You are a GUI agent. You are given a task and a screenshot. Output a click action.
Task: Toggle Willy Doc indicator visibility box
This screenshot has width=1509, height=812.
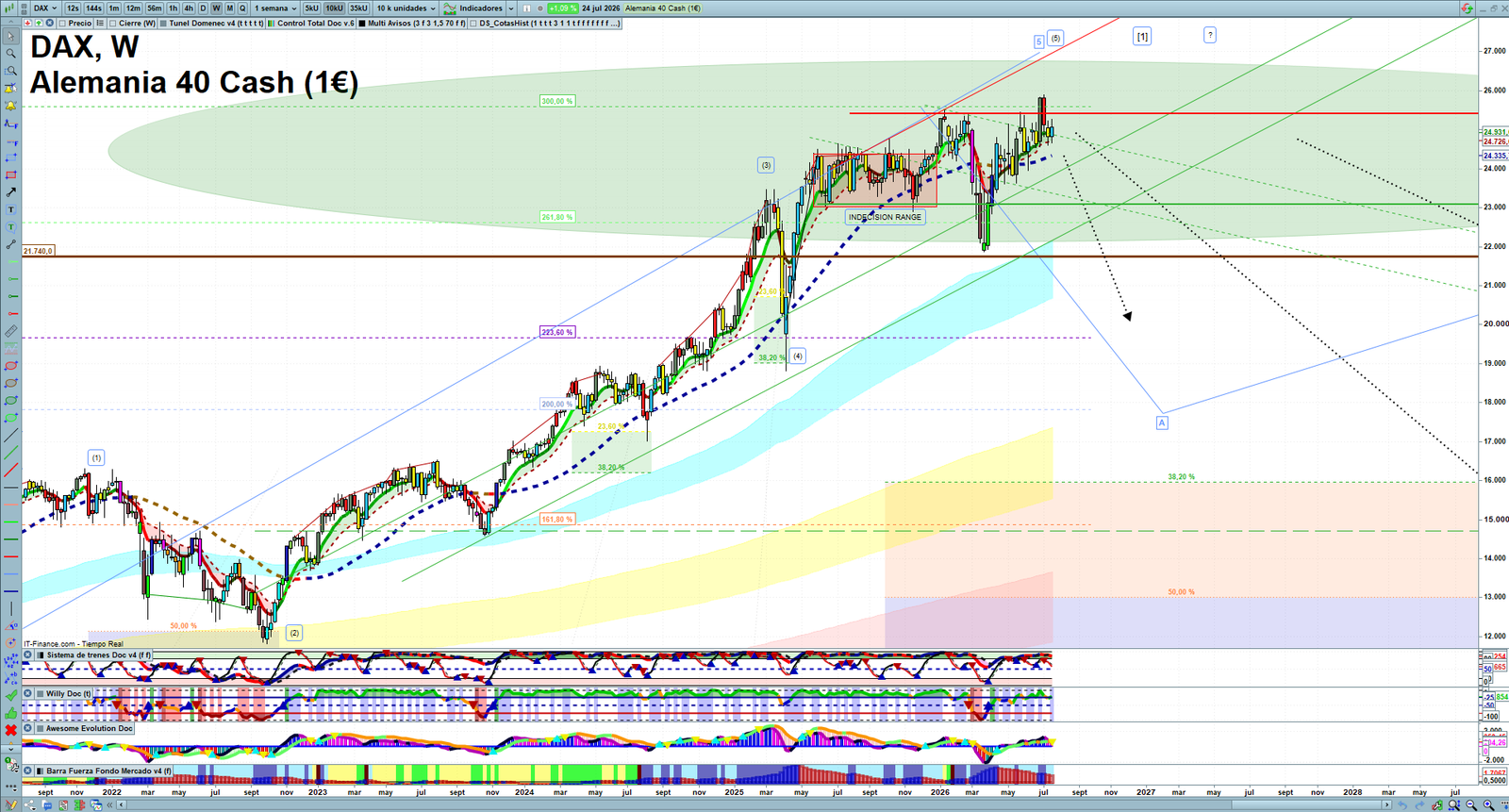tap(40, 693)
